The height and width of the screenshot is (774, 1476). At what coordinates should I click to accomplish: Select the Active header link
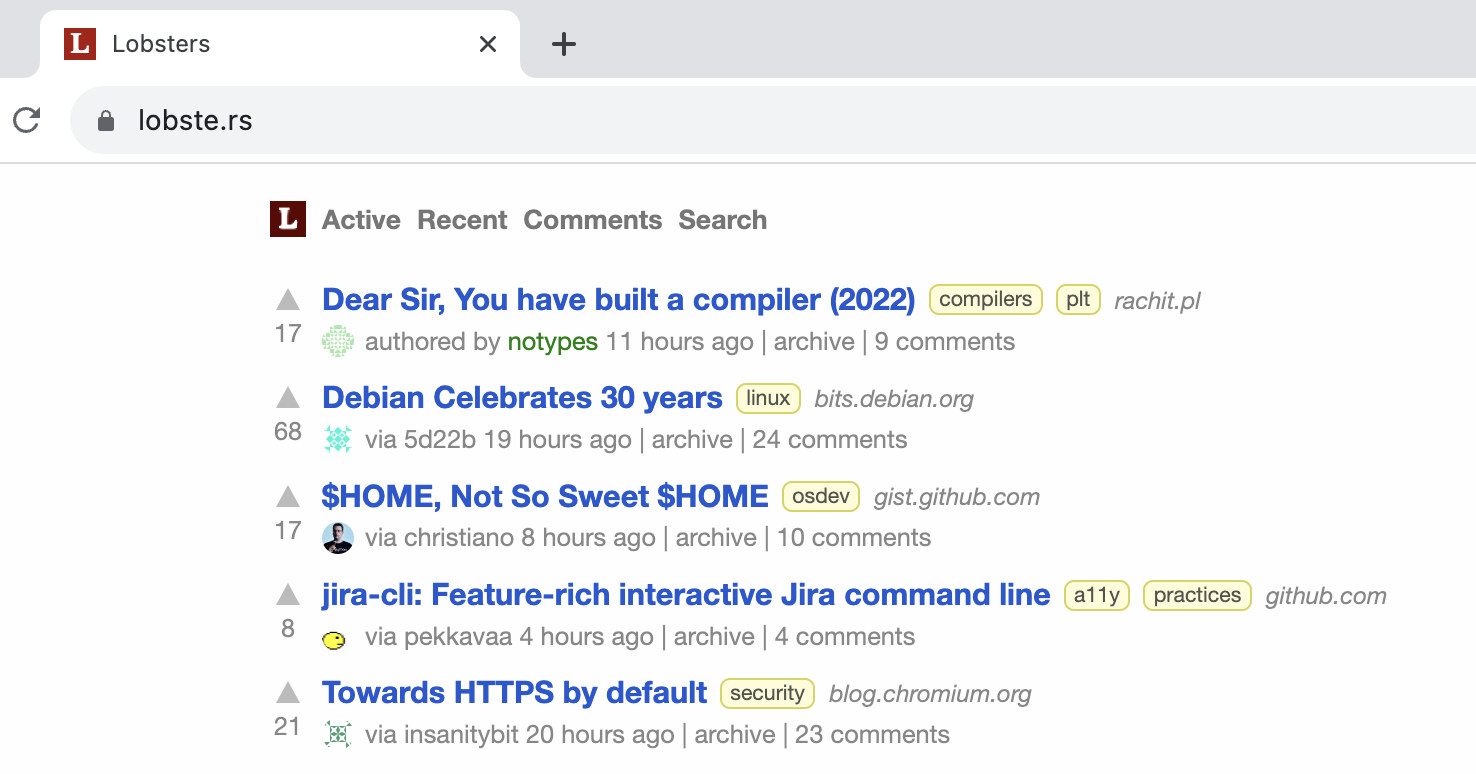(x=361, y=220)
